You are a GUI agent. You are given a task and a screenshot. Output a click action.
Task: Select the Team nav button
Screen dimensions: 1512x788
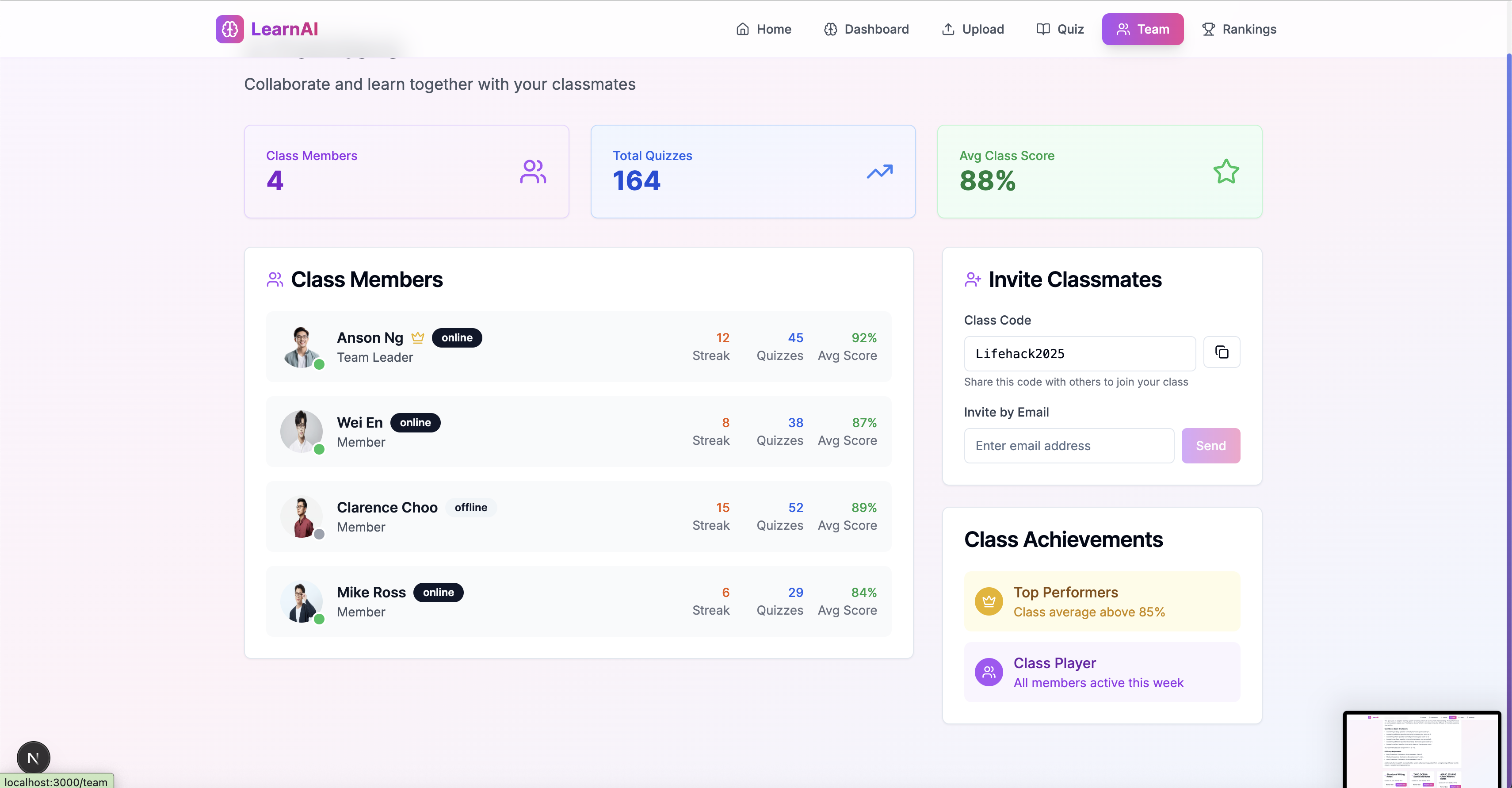point(1142,29)
